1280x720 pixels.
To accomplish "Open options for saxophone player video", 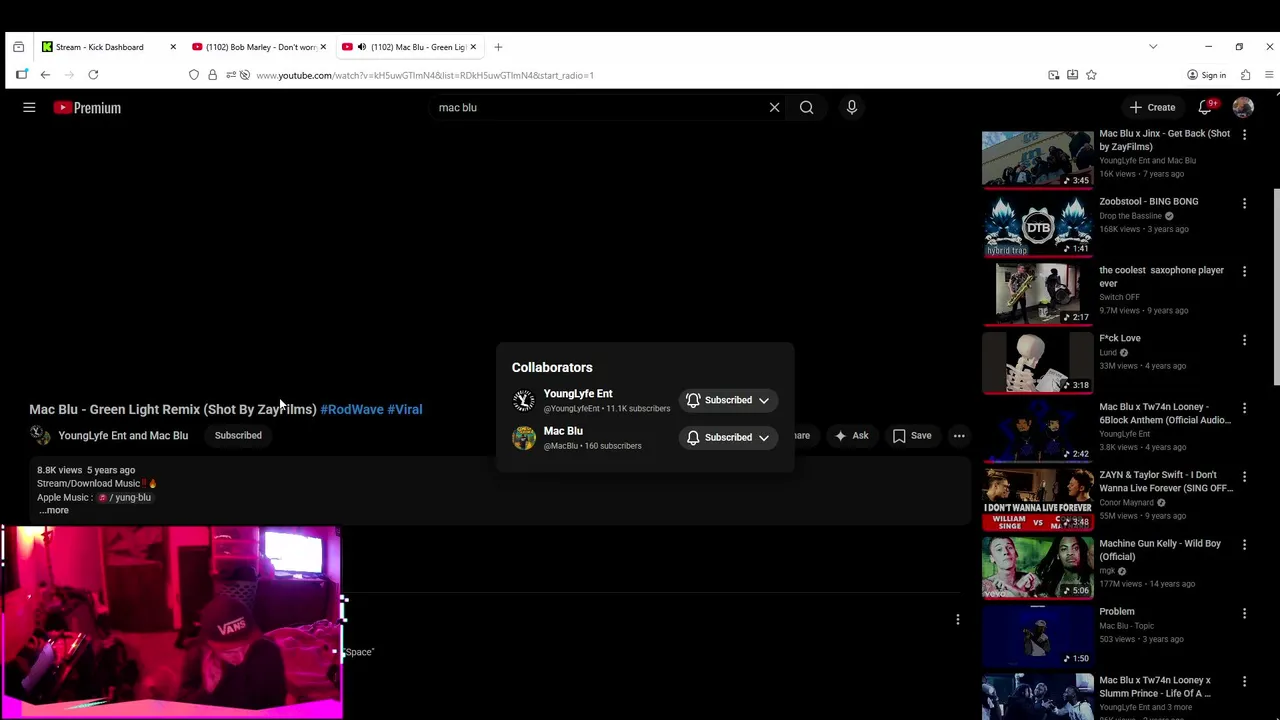I will (x=1244, y=272).
